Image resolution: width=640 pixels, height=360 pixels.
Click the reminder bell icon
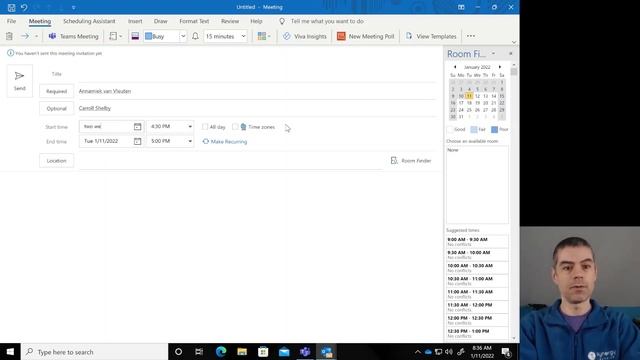click(196, 36)
